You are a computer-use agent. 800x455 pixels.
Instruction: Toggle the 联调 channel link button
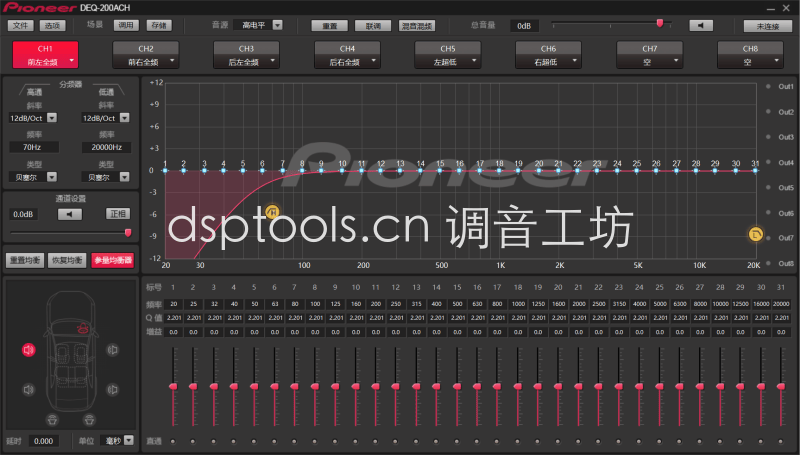coord(373,26)
